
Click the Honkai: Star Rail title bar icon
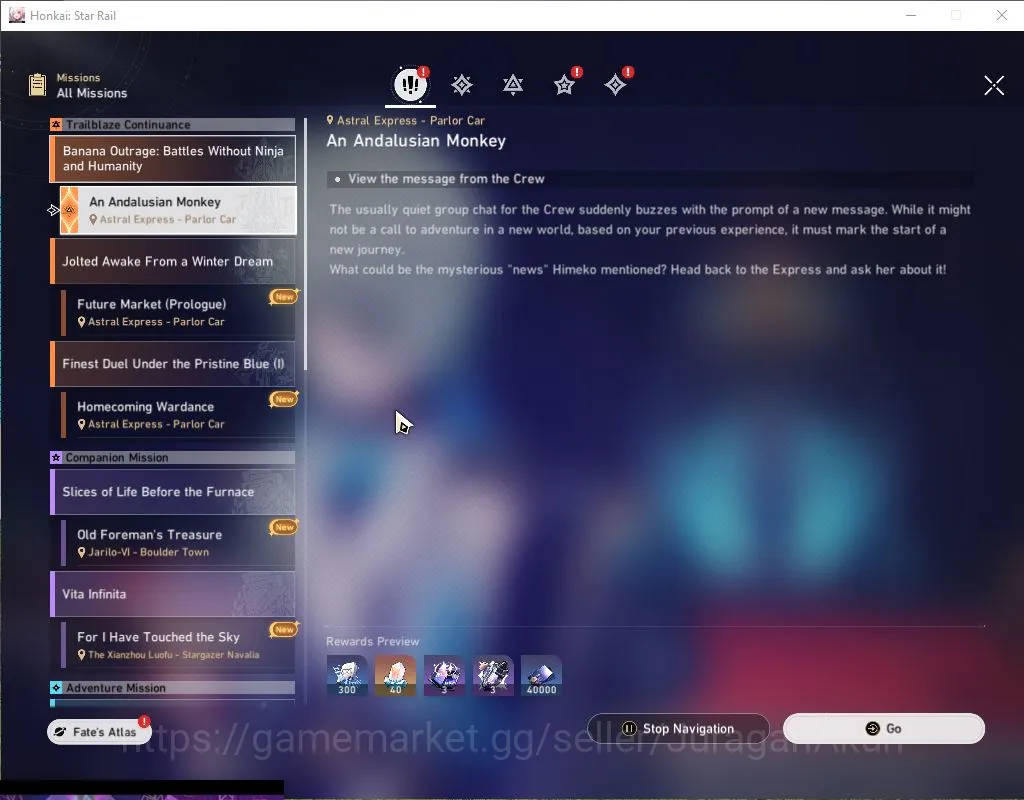[17, 15]
